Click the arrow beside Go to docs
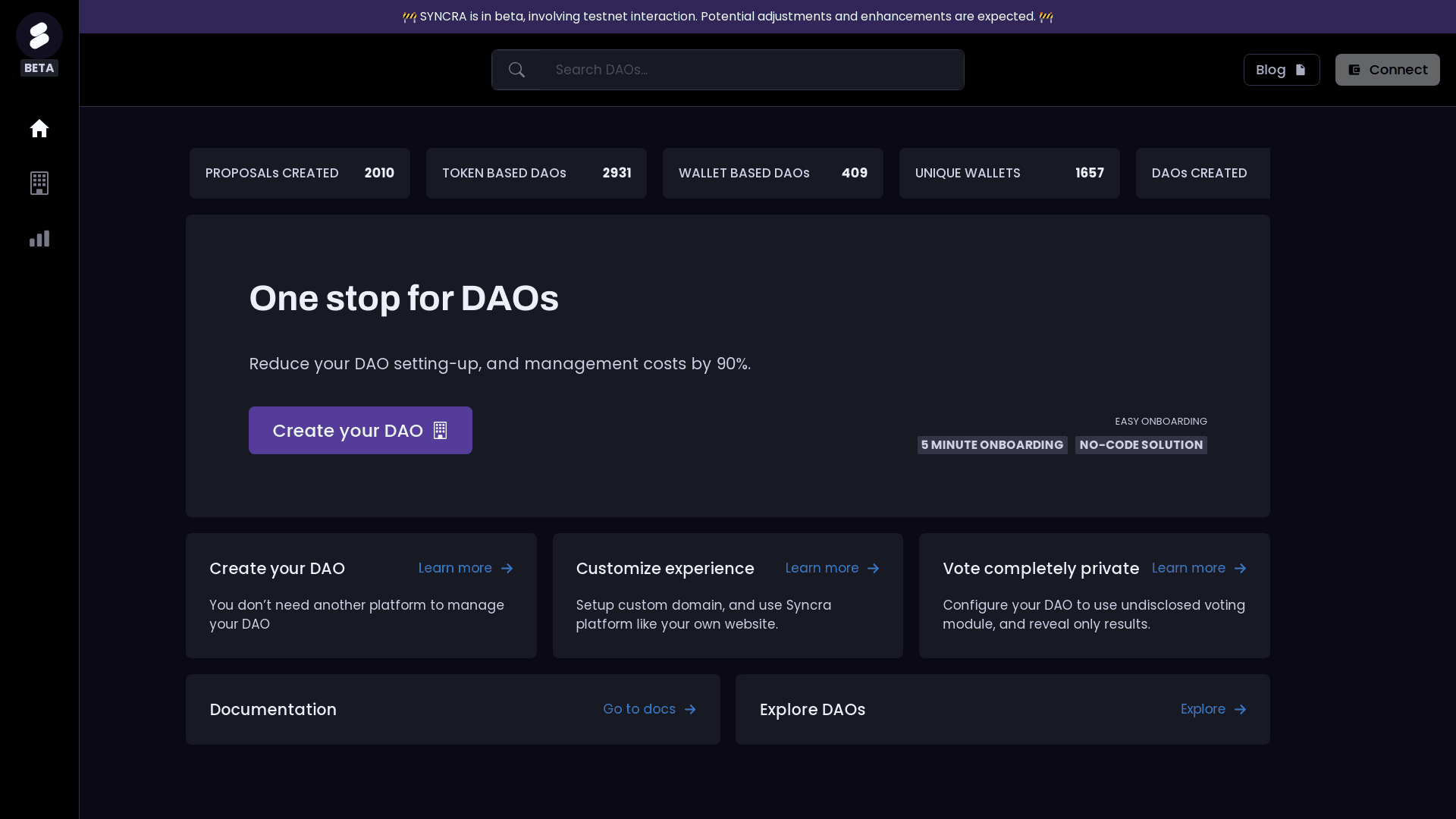 (x=690, y=710)
